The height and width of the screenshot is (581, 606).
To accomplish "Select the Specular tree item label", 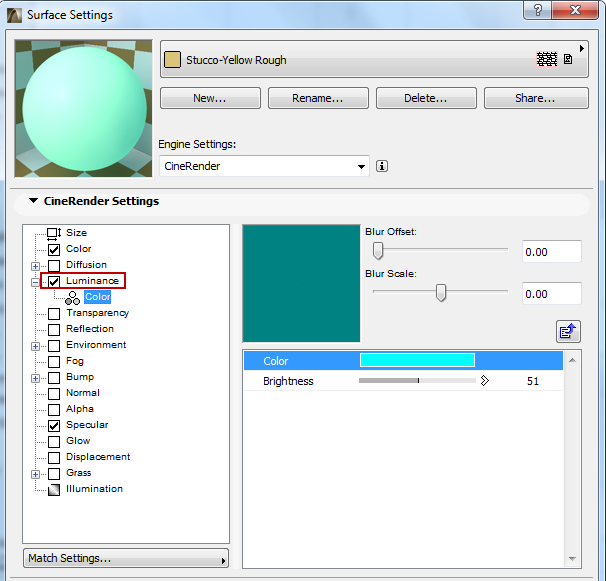I will (87, 424).
